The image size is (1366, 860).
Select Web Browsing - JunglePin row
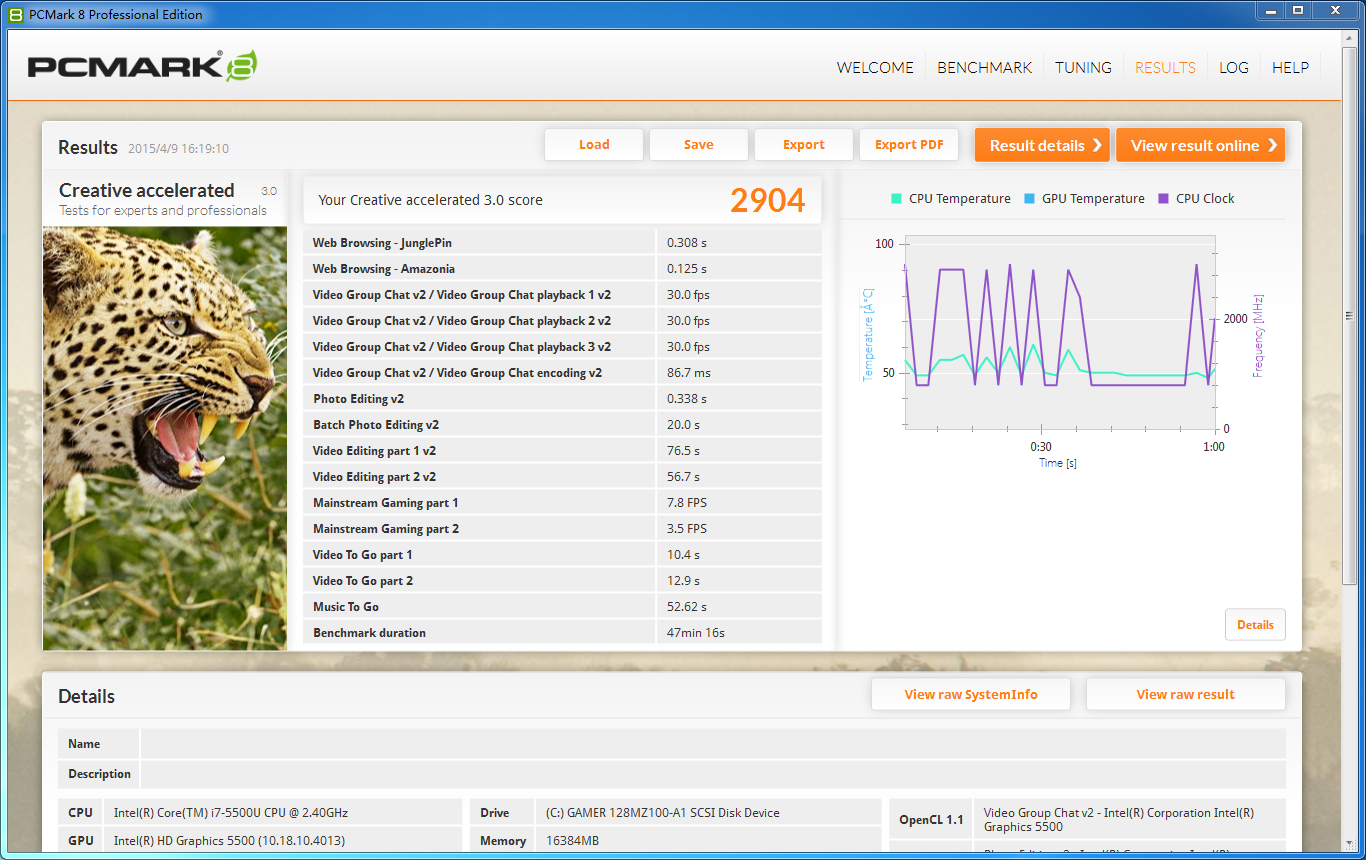click(562, 243)
